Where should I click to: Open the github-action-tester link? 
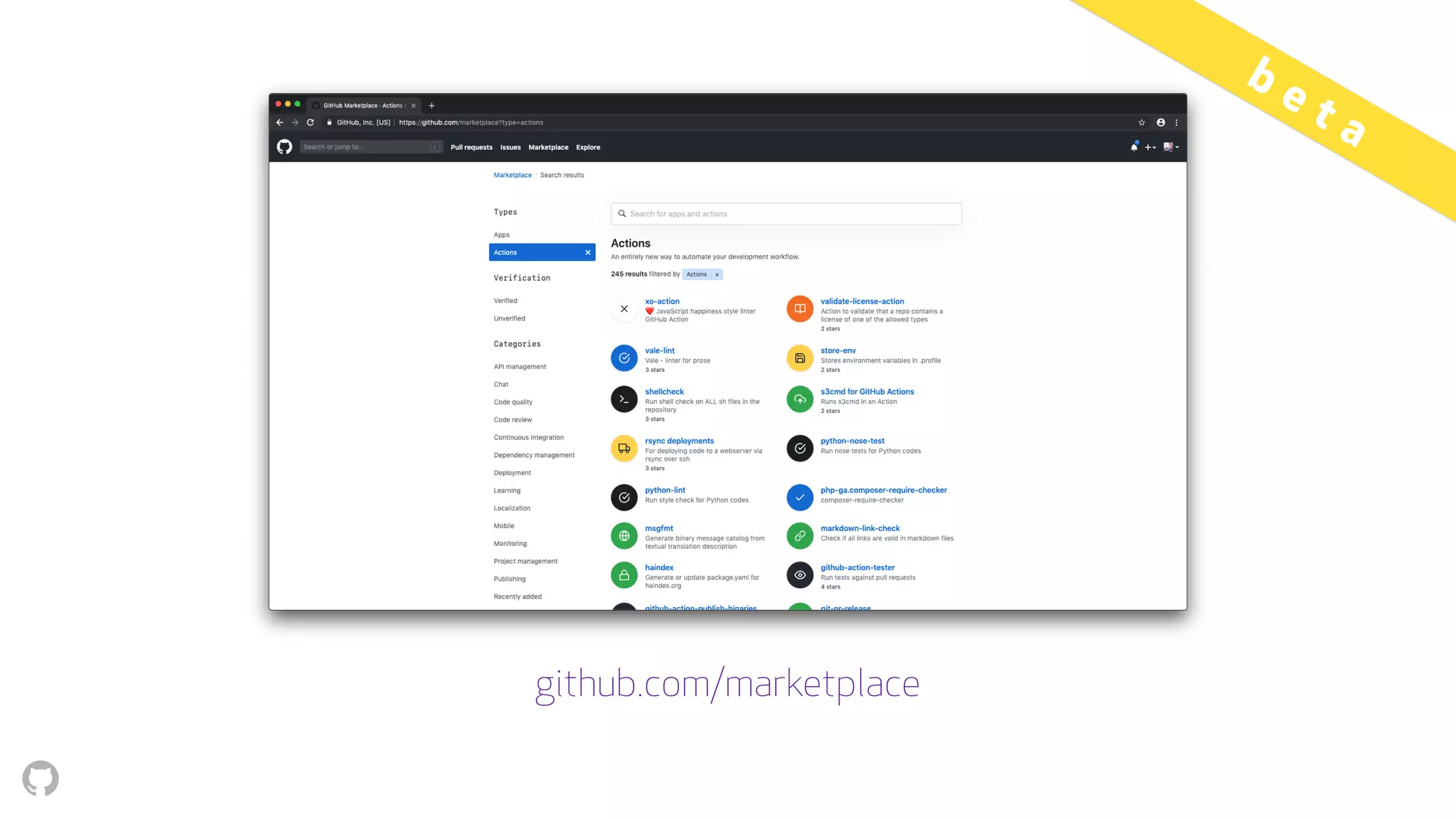(x=857, y=567)
